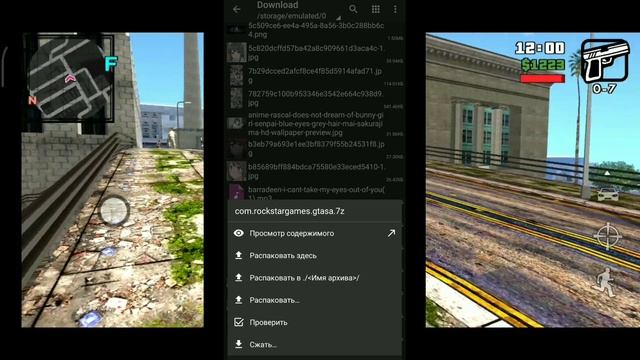Click the eye icon beside Просмотр содержимого
Screen dimensions: 640x360
(x=239, y=233)
